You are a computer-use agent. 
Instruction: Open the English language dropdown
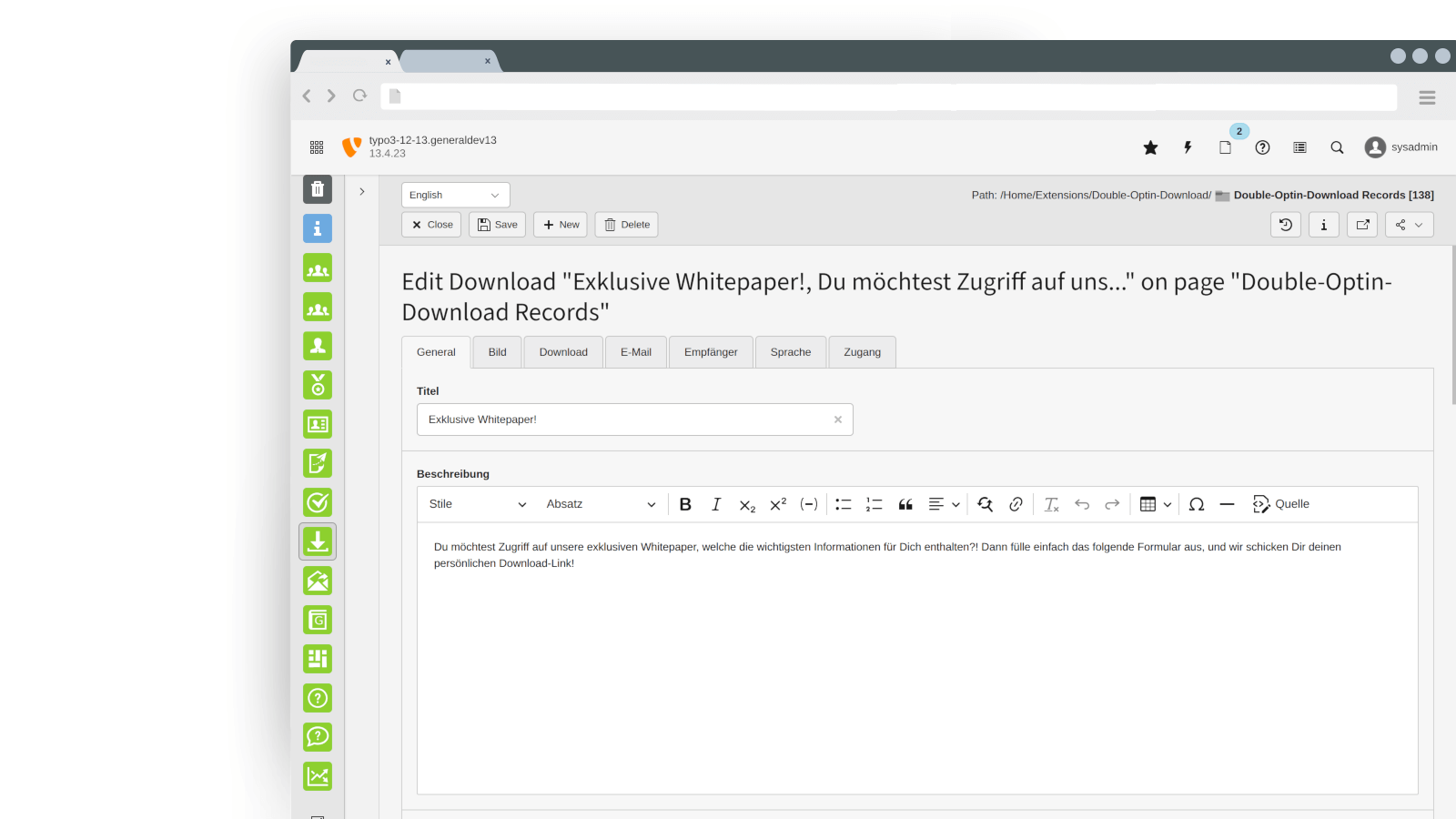pos(455,195)
